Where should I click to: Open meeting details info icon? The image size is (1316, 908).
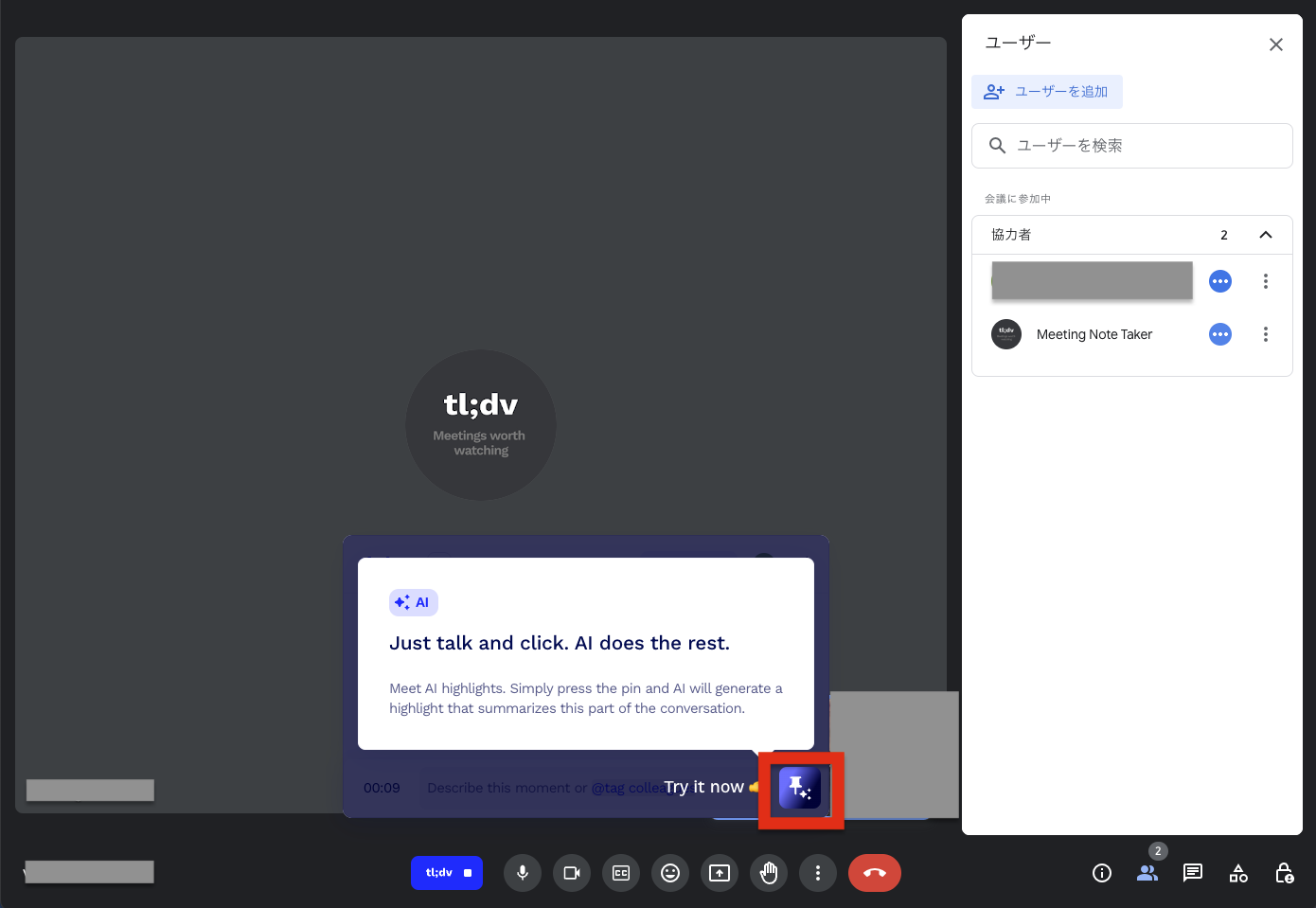pos(1102,873)
